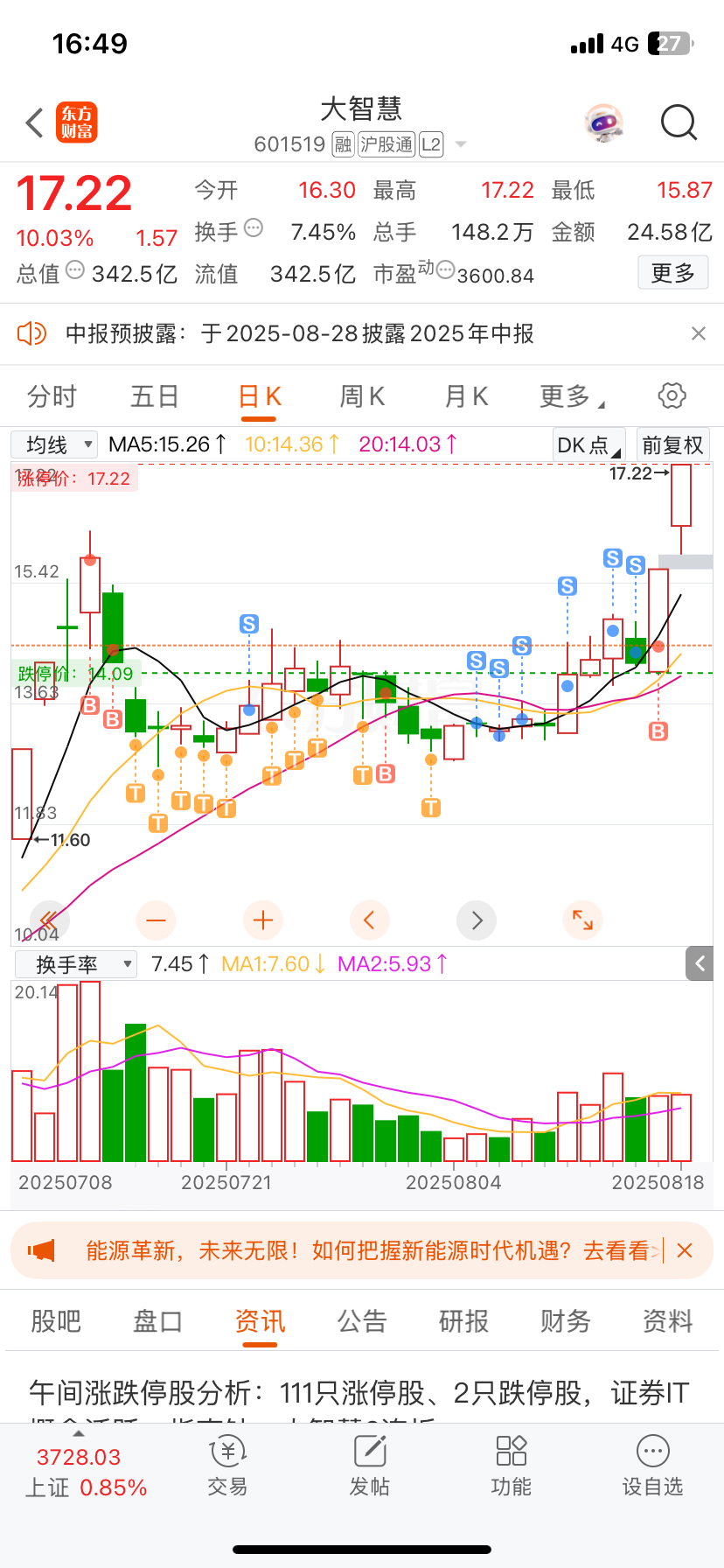
Task: Open the robot assistant avatar
Action: coord(604,123)
